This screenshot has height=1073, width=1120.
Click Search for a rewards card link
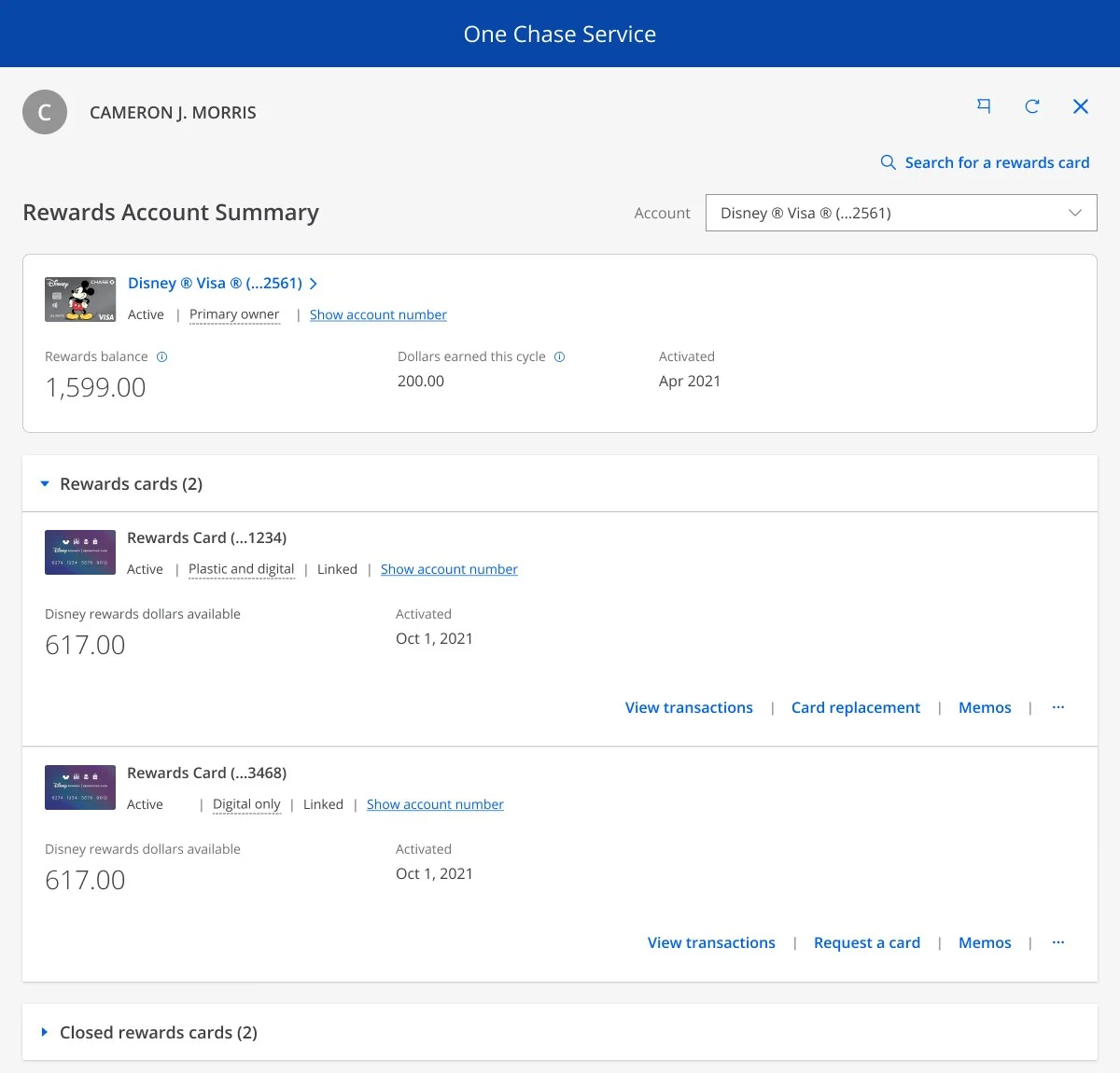point(997,162)
